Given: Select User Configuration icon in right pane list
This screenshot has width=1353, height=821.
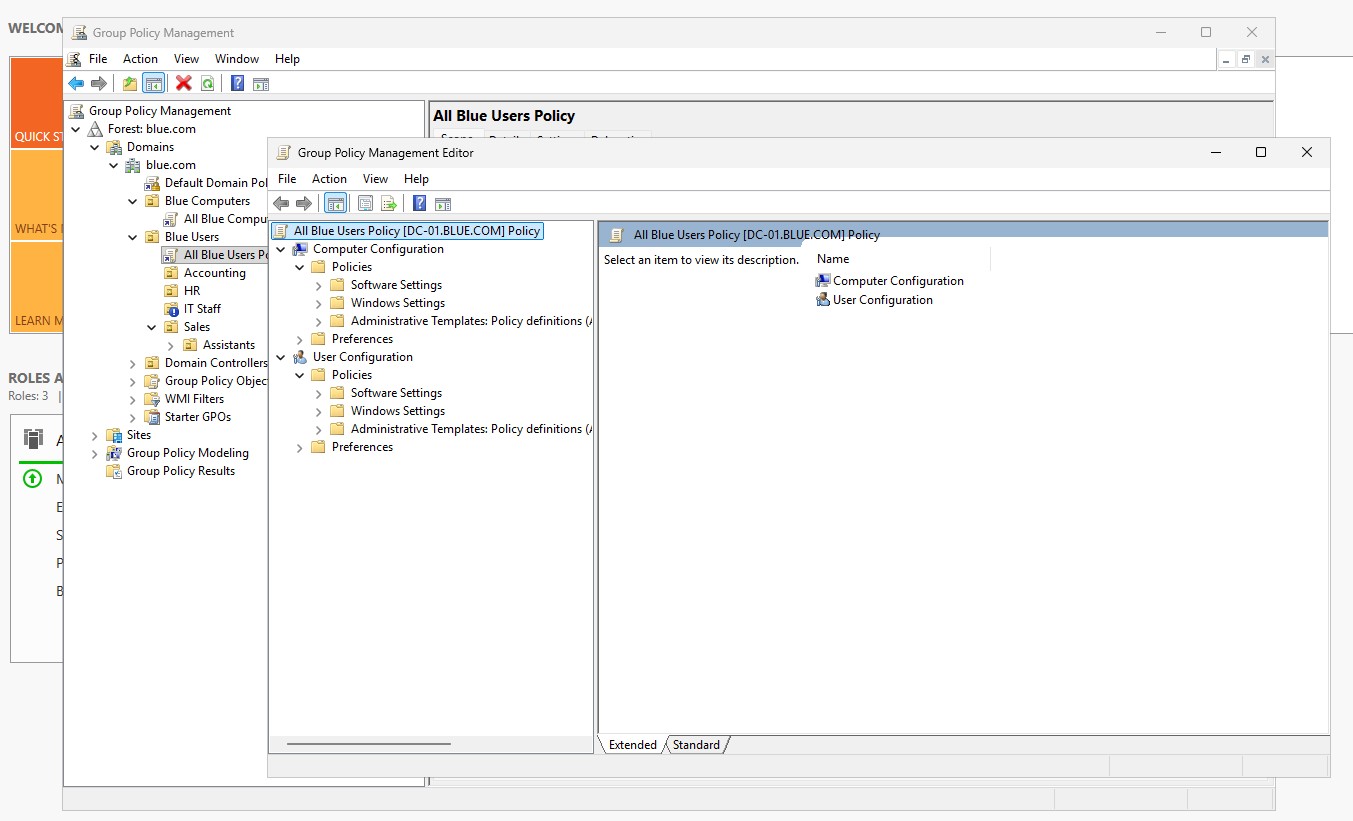Looking at the screenshot, I should coord(823,300).
